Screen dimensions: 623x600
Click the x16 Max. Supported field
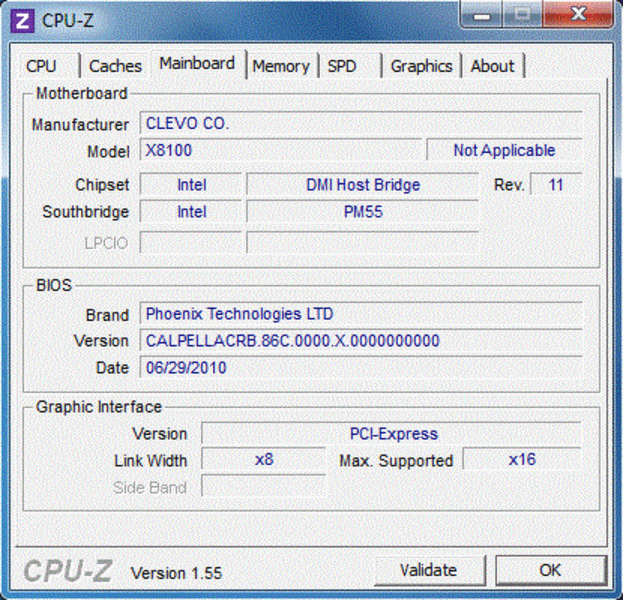[522, 460]
